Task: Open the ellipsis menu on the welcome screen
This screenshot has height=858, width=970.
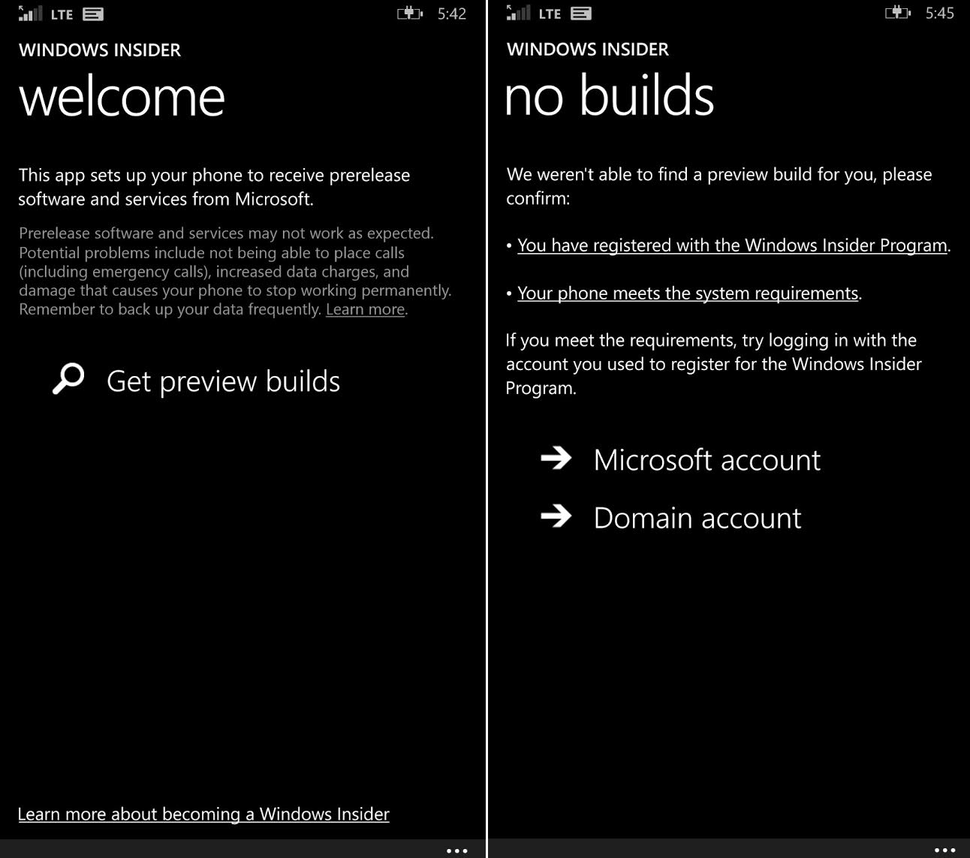Action: [457, 850]
